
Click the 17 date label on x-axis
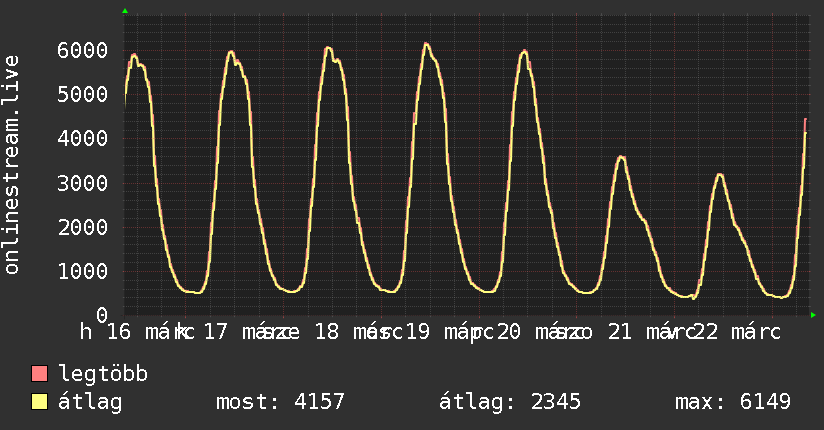pyautogui.click(x=215, y=332)
